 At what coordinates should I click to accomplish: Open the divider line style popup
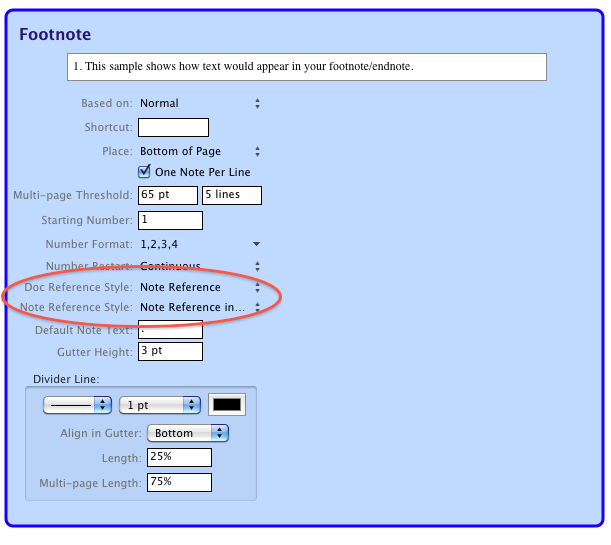pyautogui.click(x=77, y=405)
